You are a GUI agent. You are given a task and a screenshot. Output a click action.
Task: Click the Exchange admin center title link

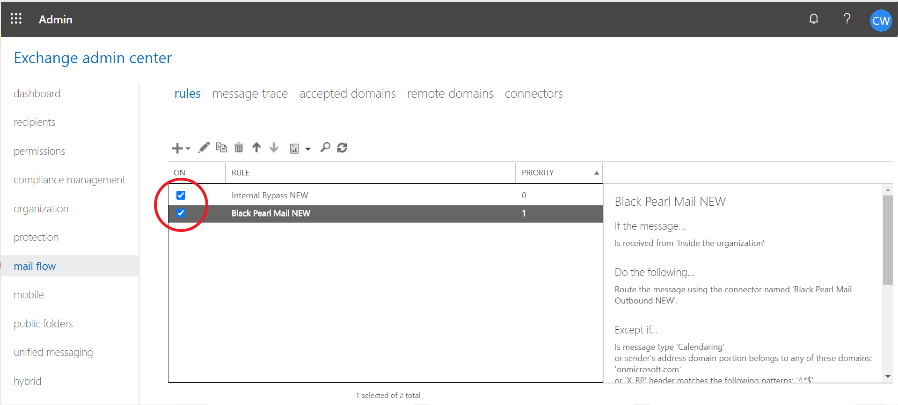pyautogui.click(x=93, y=58)
